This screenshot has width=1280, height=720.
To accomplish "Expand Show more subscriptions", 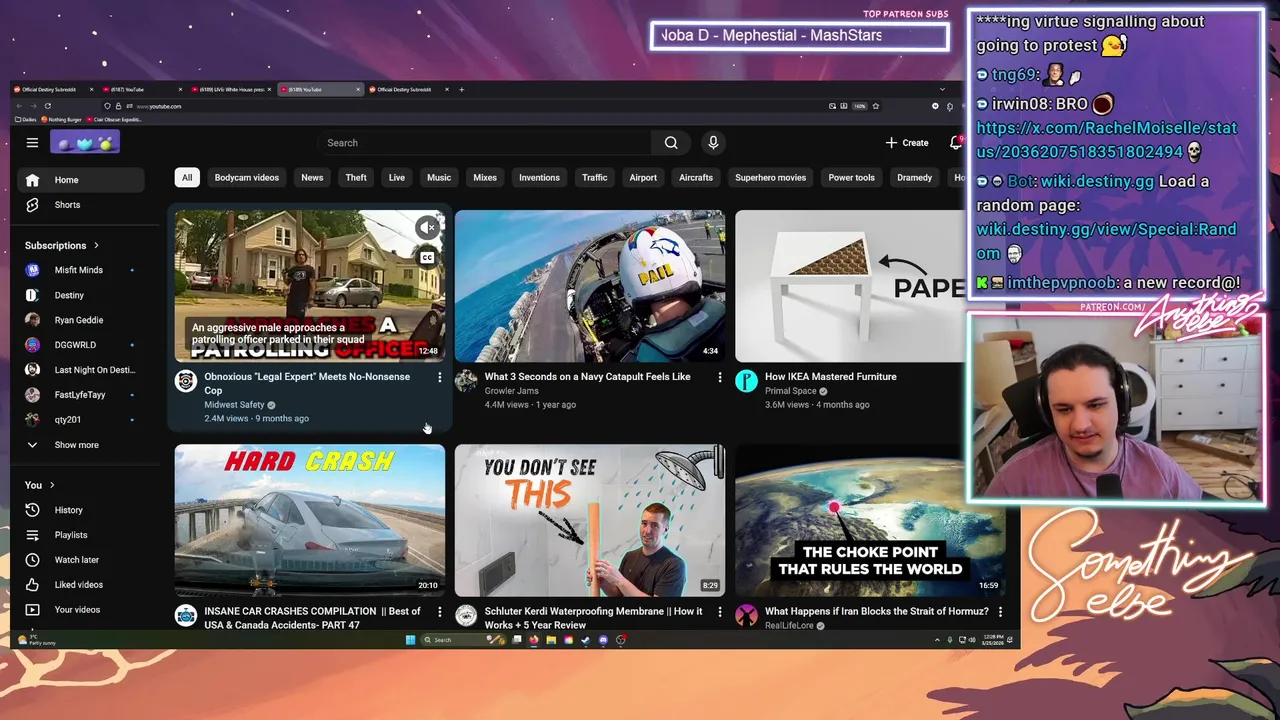I will pos(82,445).
